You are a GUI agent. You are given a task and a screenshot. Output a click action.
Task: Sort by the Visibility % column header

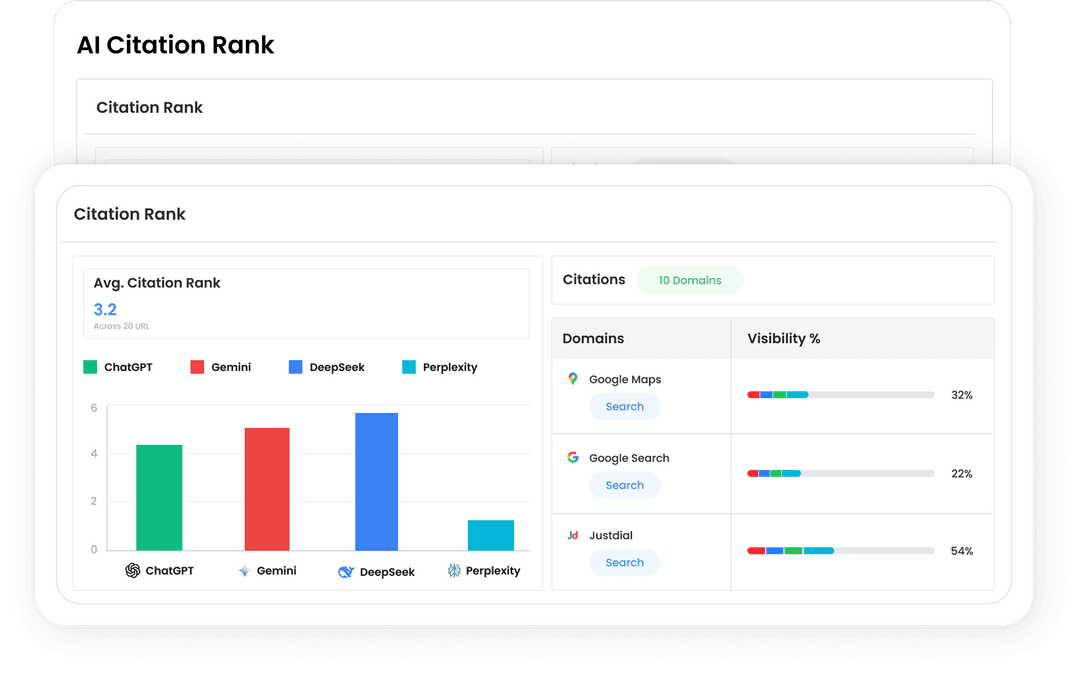pyautogui.click(x=783, y=338)
